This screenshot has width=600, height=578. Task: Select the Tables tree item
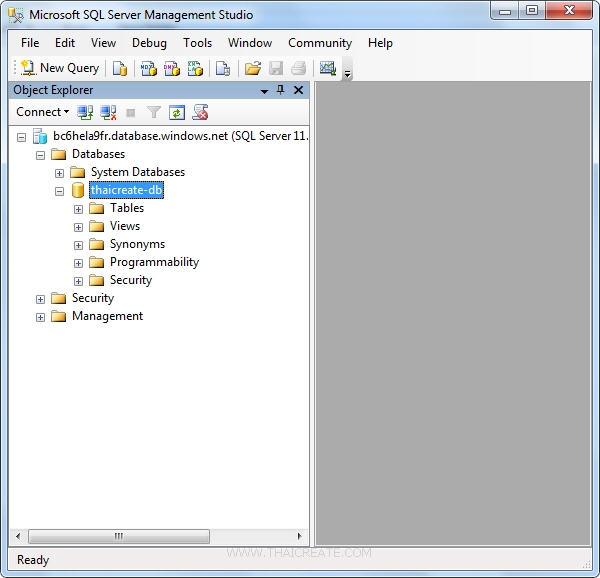coord(127,208)
